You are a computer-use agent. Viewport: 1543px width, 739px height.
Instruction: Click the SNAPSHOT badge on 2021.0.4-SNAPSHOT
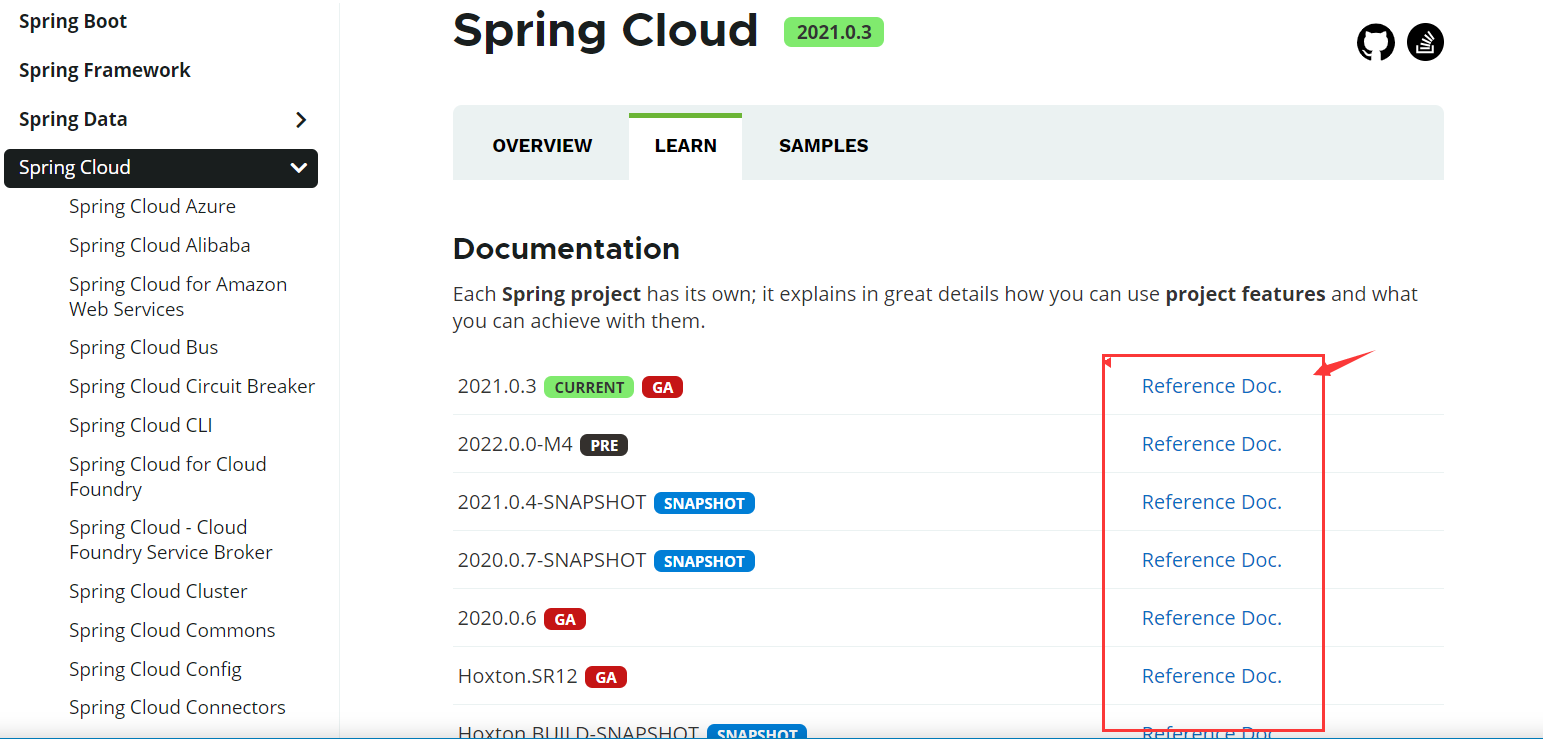tap(704, 503)
